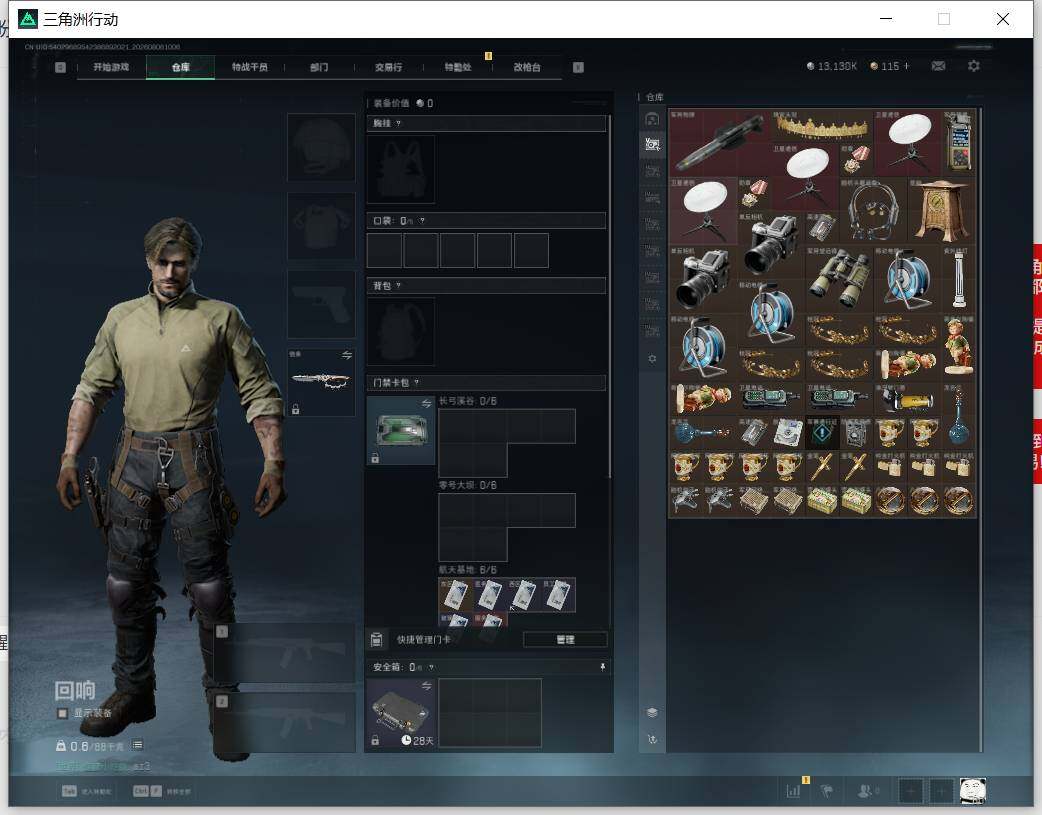Click the empty chest rig slot
Screen dimensions: 1042x815
[x=401, y=169]
